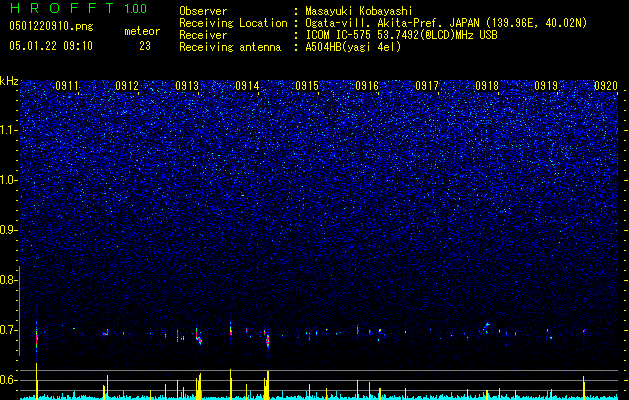Viewport: 629px width, 400px height.
Task: Select observer name Masayuki Kobayashi
Action: point(359,11)
